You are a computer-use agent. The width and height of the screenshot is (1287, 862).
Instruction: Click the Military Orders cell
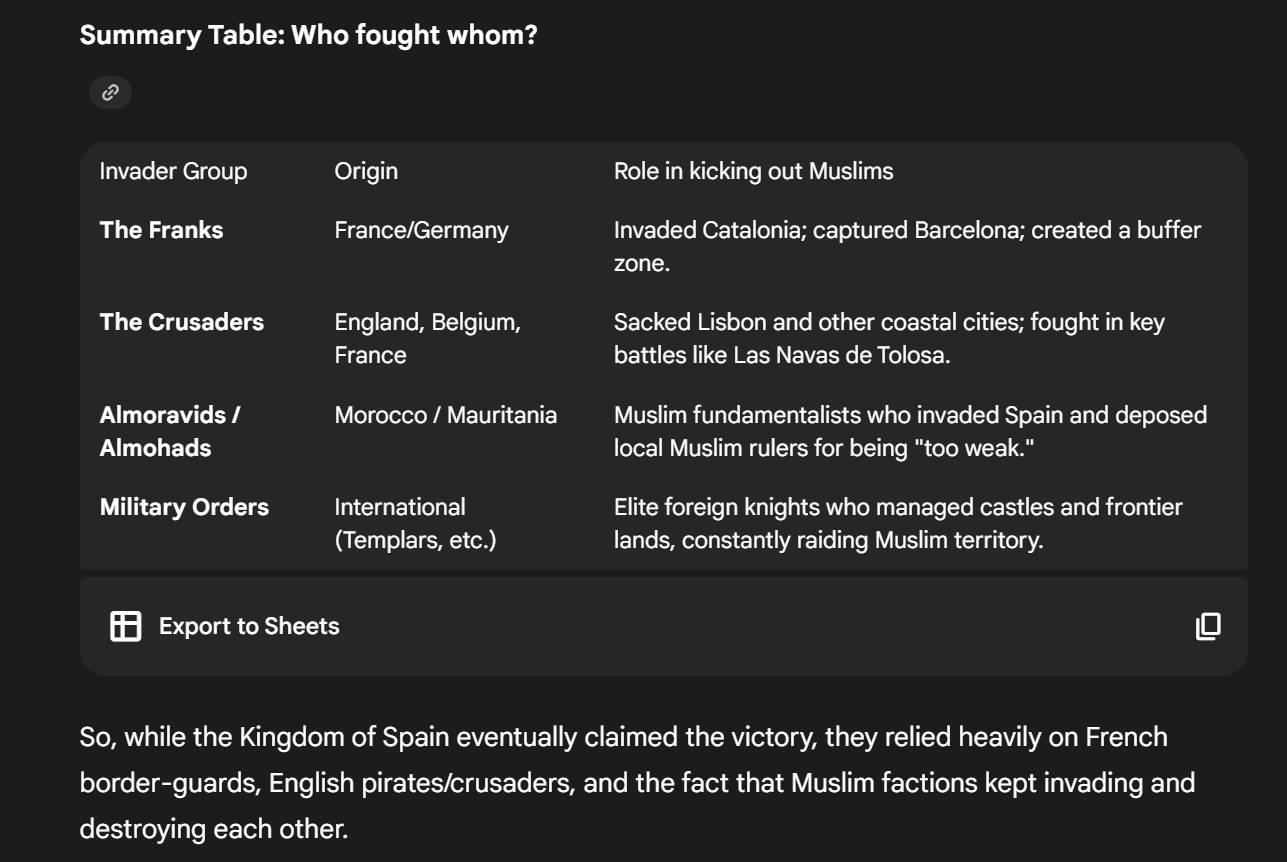coord(184,507)
